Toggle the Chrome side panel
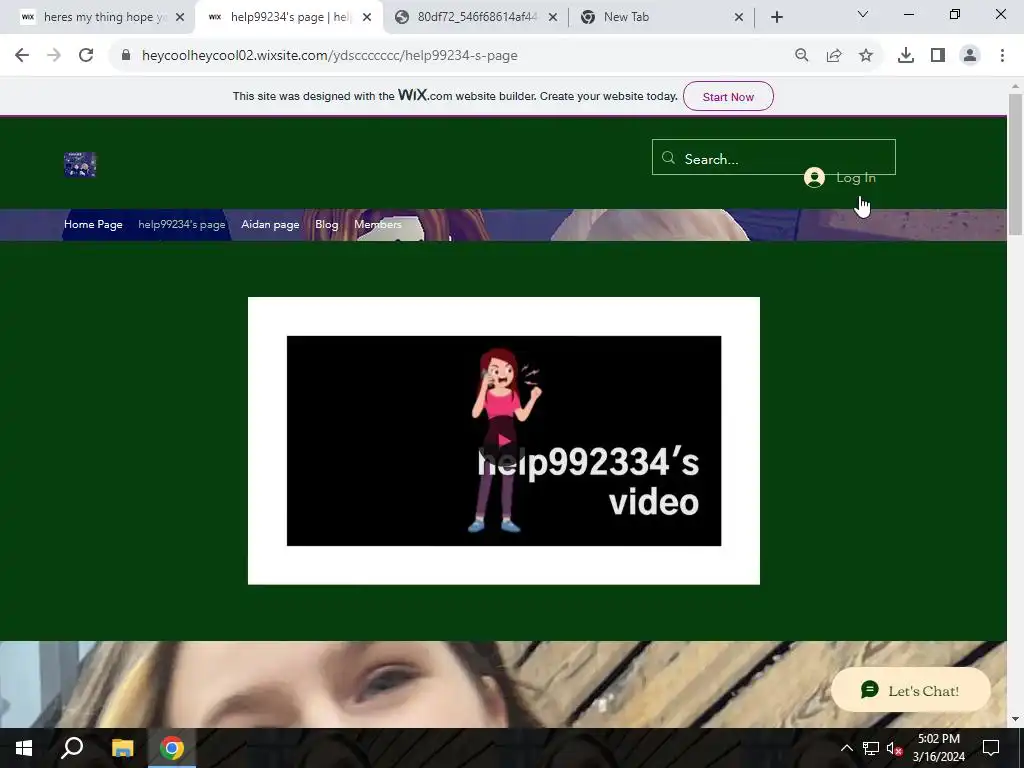Image resolution: width=1024 pixels, height=768 pixels. 938,56
